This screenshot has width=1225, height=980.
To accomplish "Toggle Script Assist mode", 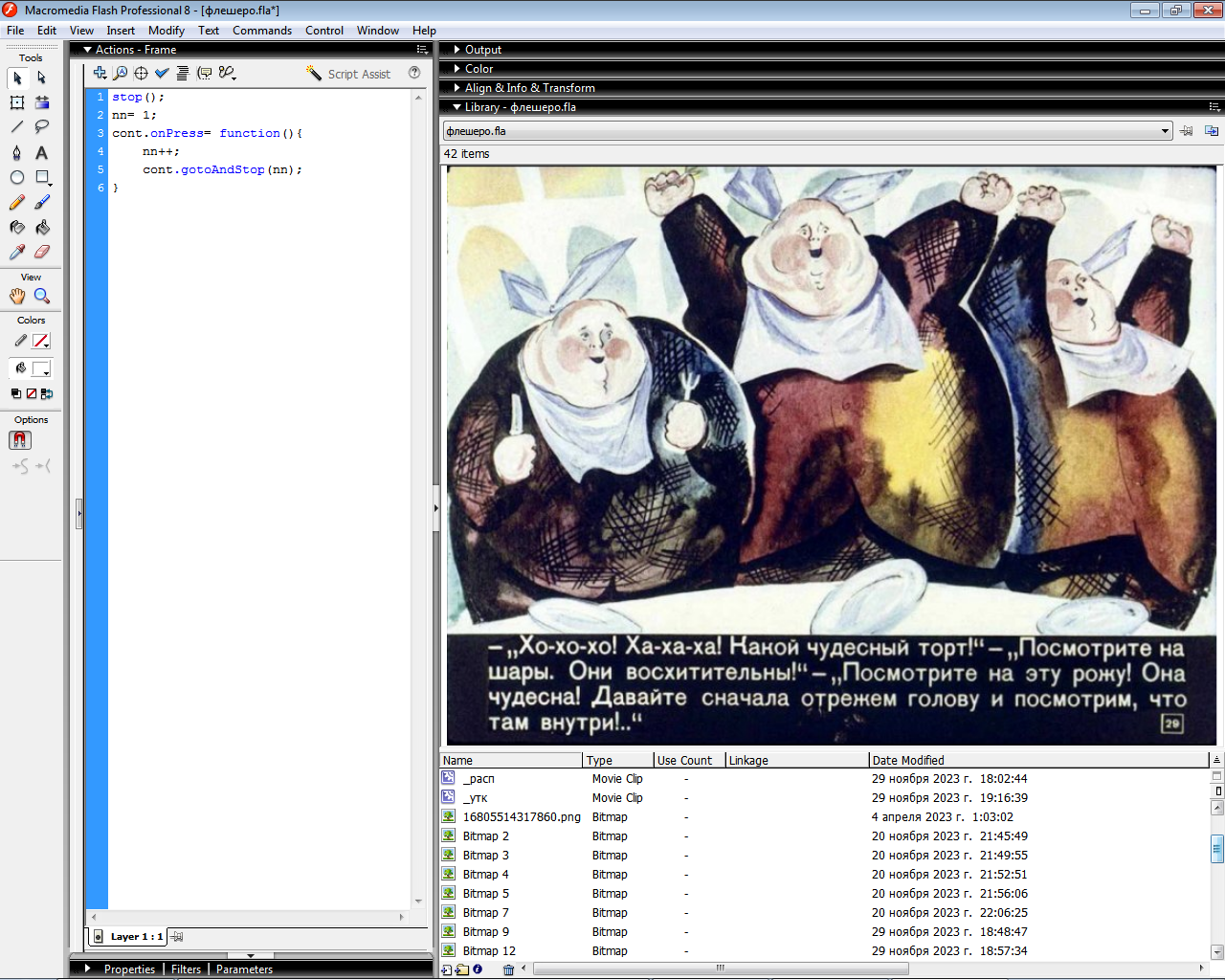I will (348, 74).
